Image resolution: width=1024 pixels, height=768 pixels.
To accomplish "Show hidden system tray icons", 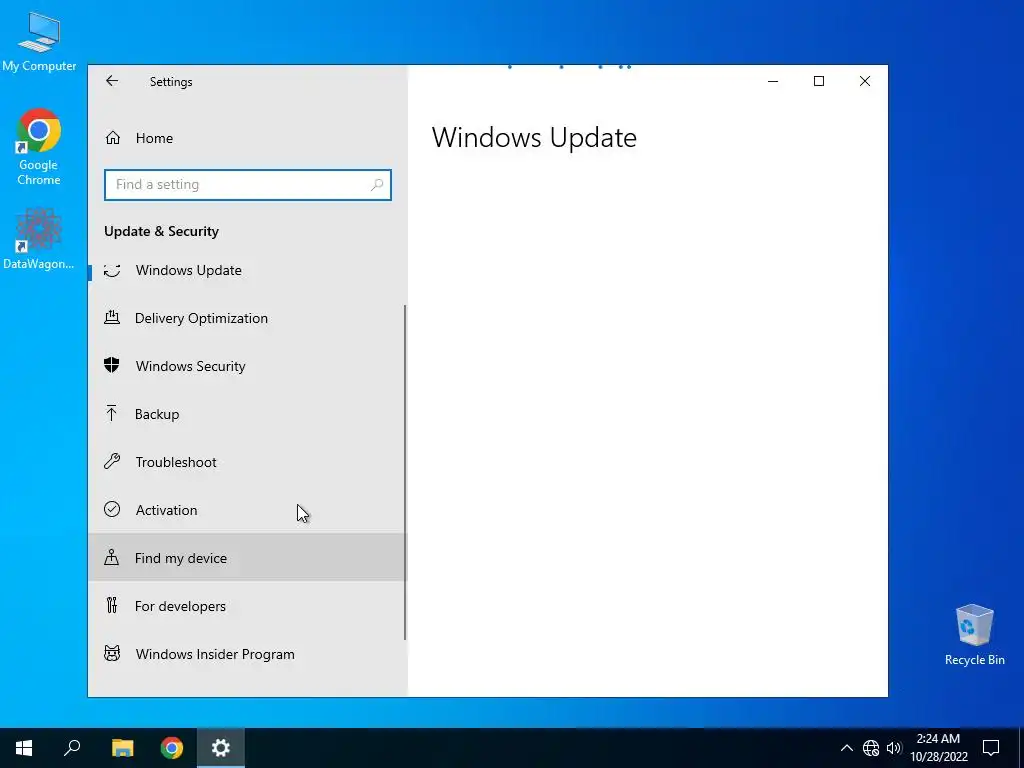I will 846,748.
